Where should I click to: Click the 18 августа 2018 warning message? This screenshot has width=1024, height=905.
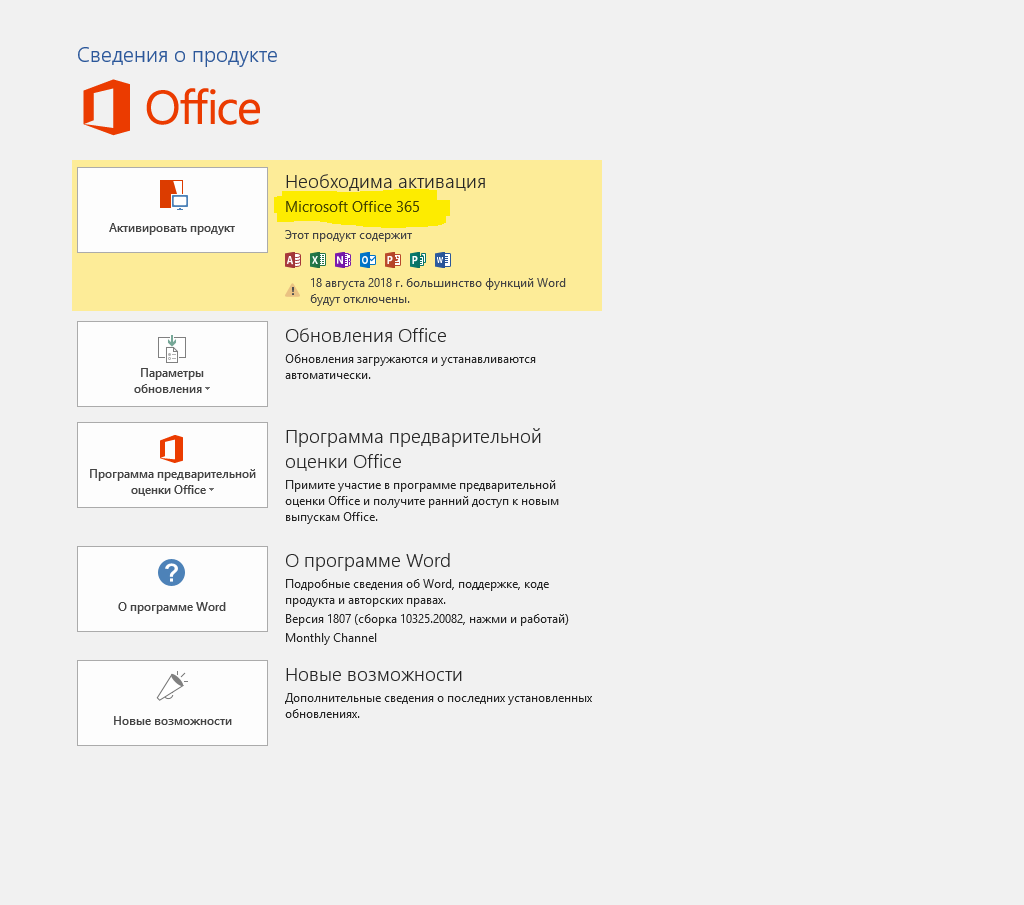coord(438,291)
